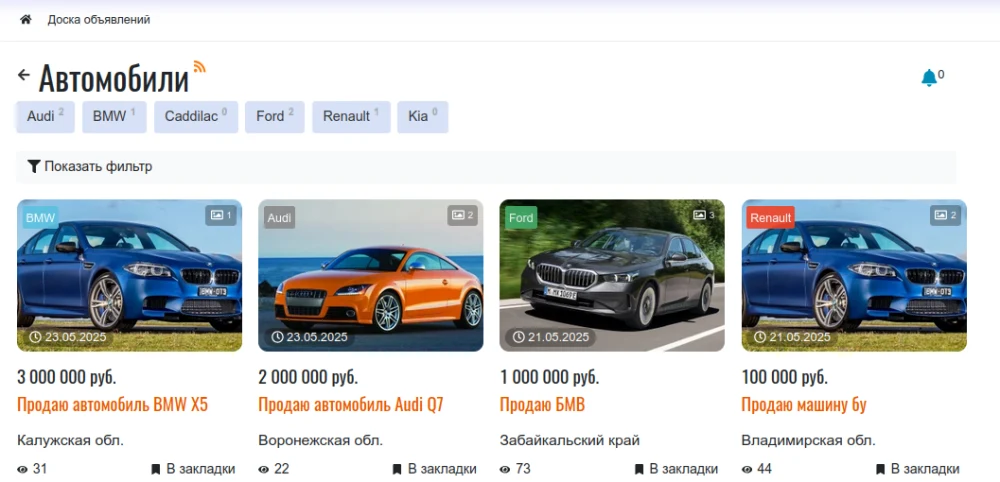Click the eye views icon showing 44
Screen dimensions: 1000x482
(747, 470)
